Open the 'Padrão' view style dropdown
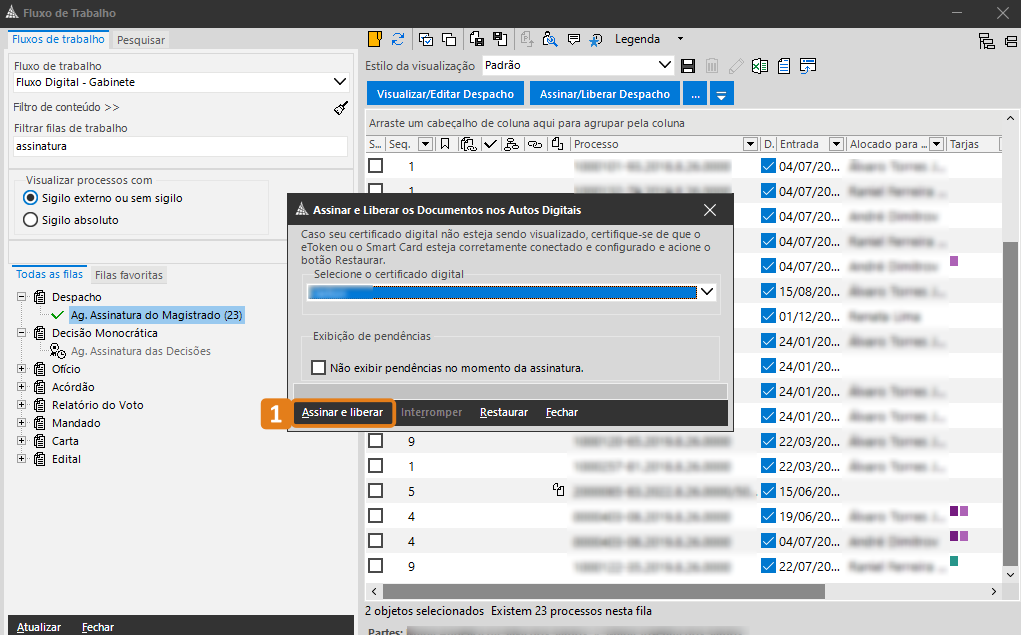The image size is (1021, 635). pyautogui.click(x=664, y=65)
